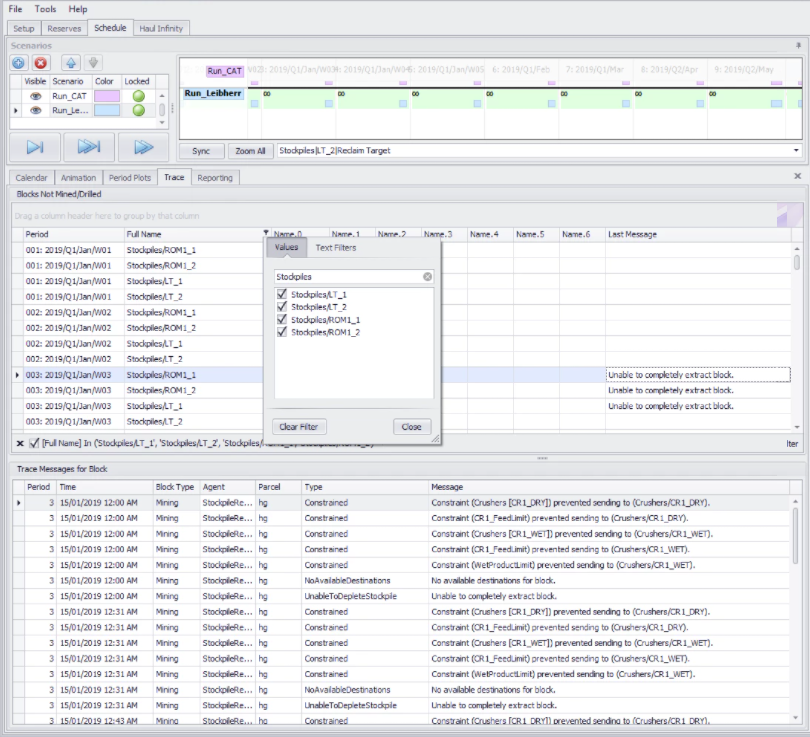Viewport: 810px width, 737px height.
Task: Click the add scenario plus icon
Action: (19, 63)
